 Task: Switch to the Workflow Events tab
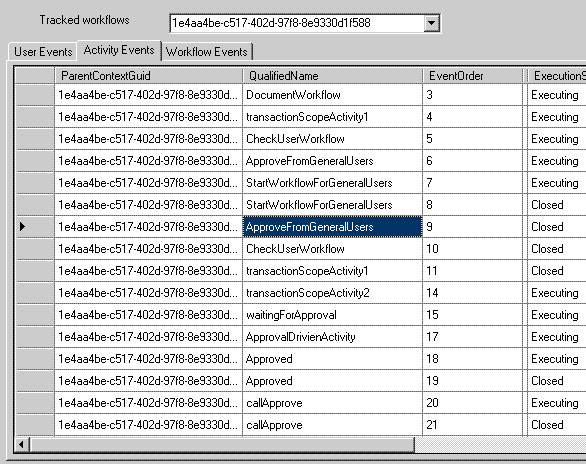click(x=207, y=52)
